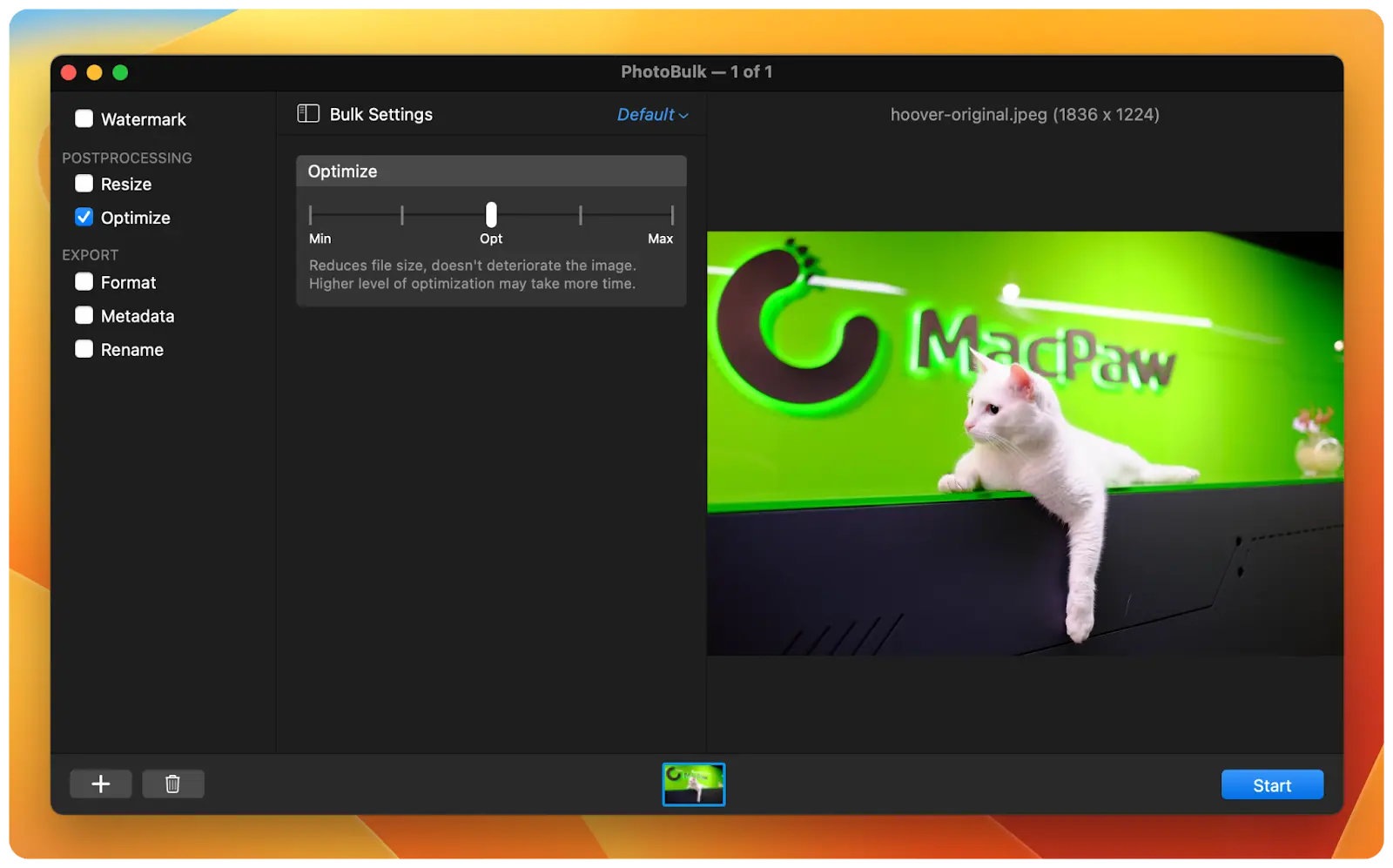Select the Watermark label in sidebar
Viewport: 1393px width, 868px height.
pyautogui.click(x=144, y=119)
